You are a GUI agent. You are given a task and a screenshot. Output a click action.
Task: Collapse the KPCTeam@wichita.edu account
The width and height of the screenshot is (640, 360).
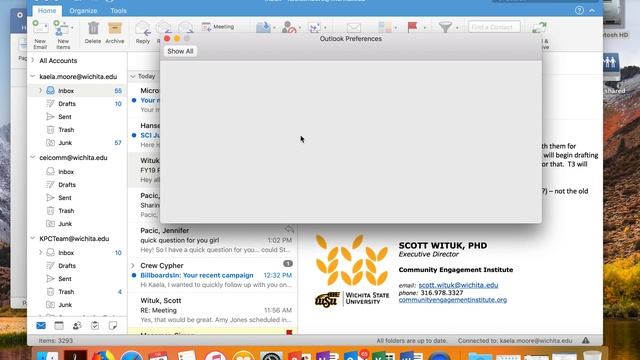33,238
